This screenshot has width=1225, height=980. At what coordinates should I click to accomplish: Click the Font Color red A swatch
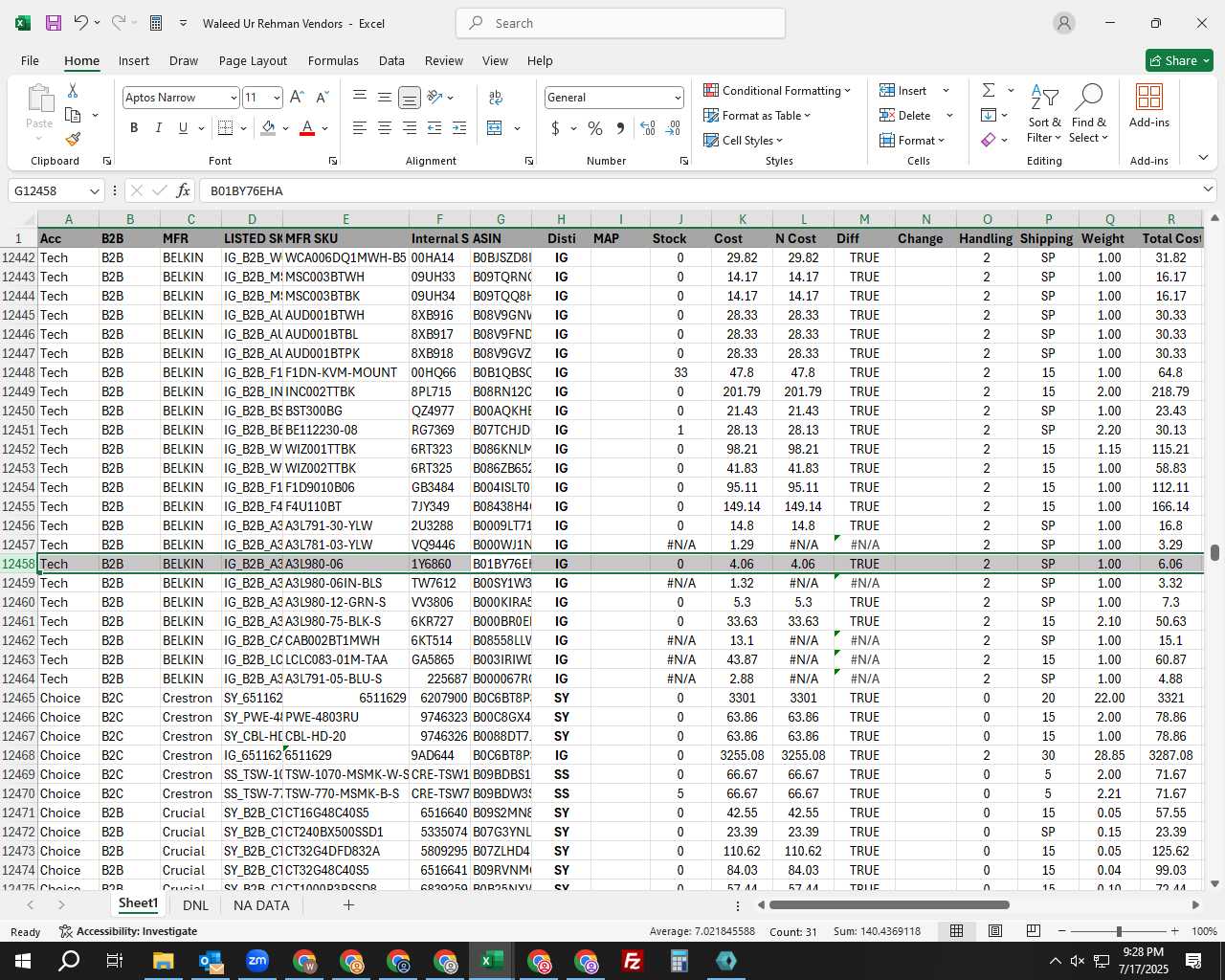point(307,128)
